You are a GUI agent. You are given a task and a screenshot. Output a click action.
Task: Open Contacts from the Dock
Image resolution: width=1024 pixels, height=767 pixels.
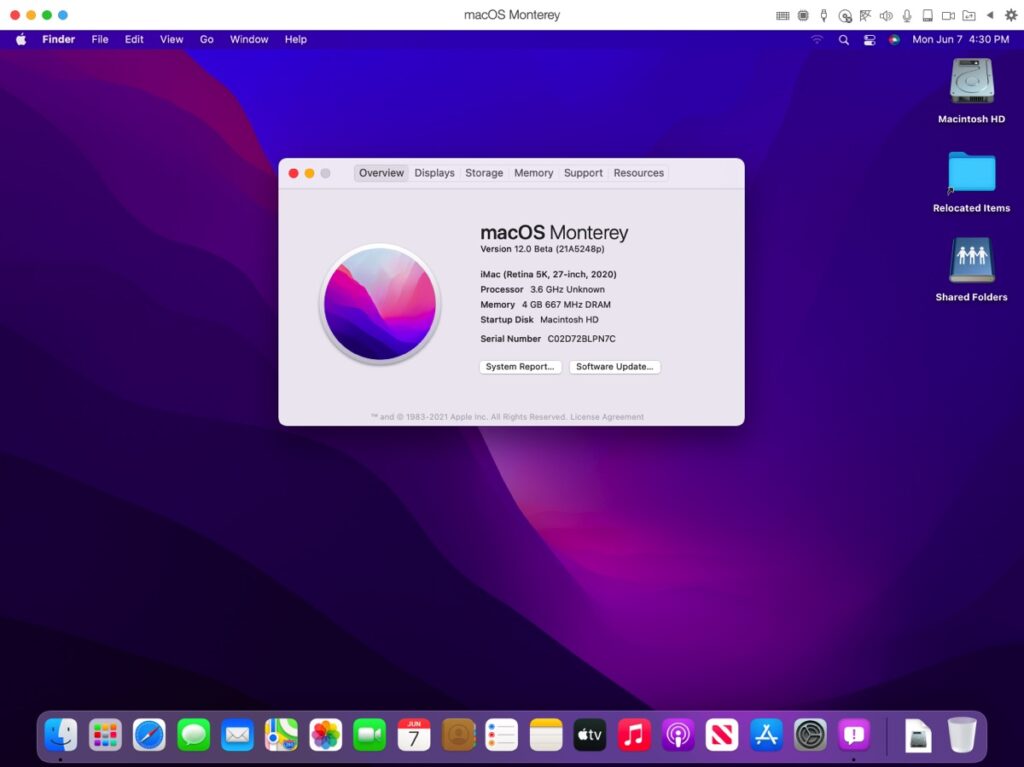click(458, 735)
